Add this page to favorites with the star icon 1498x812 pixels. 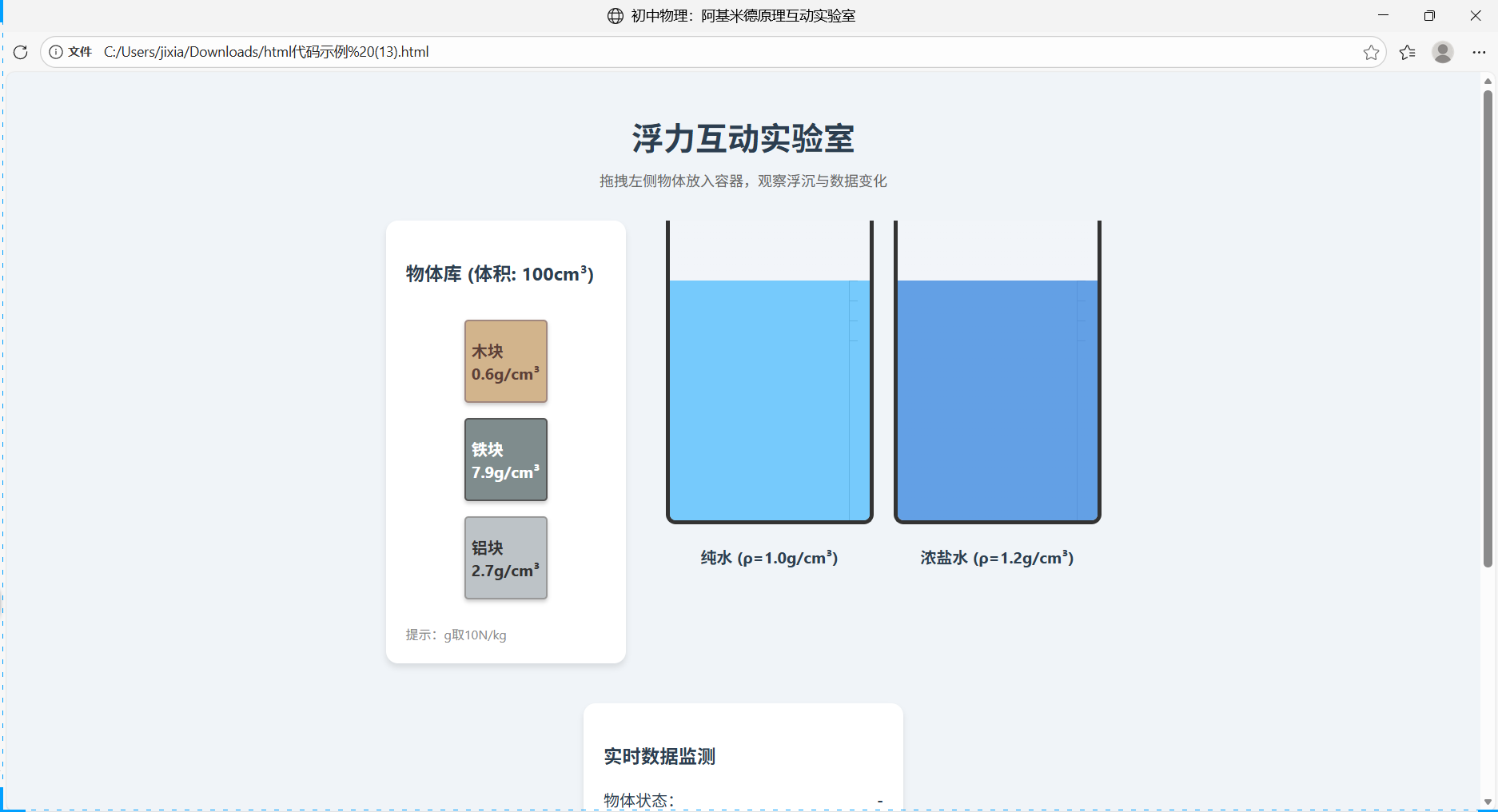(x=1372, y=52)
